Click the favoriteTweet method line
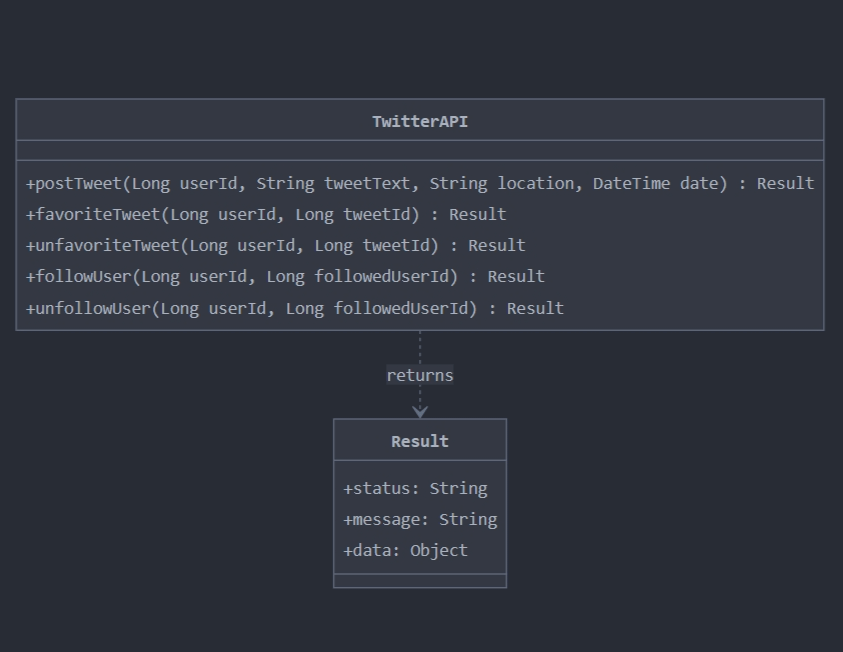This screenshot has height=652, width=843. pyautogui.click(x=266, y=215)
